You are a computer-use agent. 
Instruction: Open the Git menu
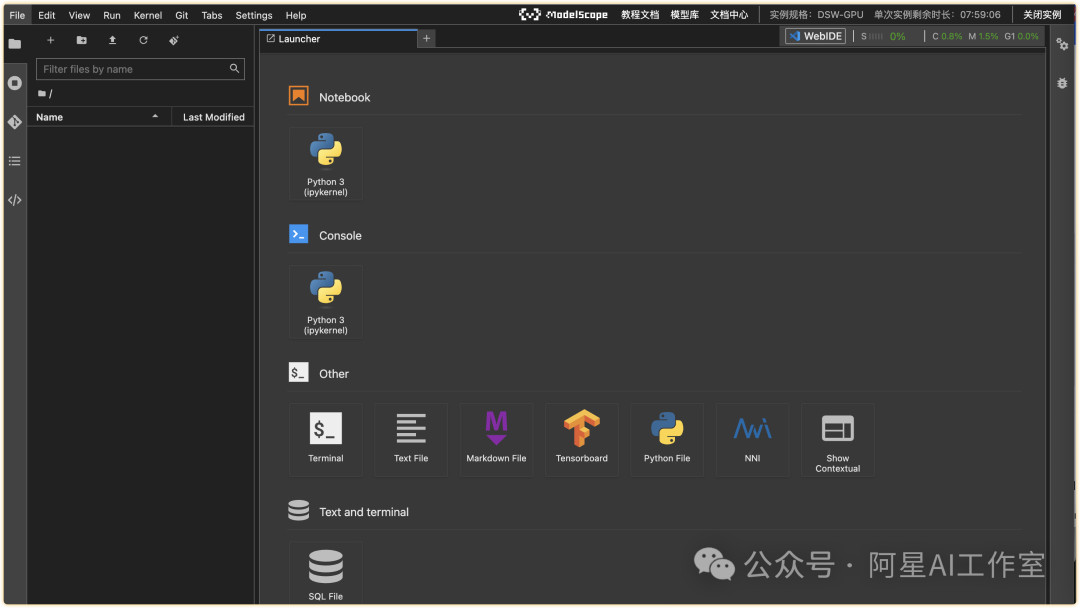point(181,15)
